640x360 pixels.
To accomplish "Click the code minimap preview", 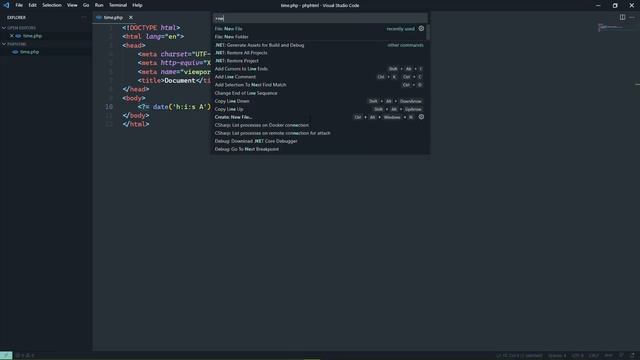I will point(611,28).
